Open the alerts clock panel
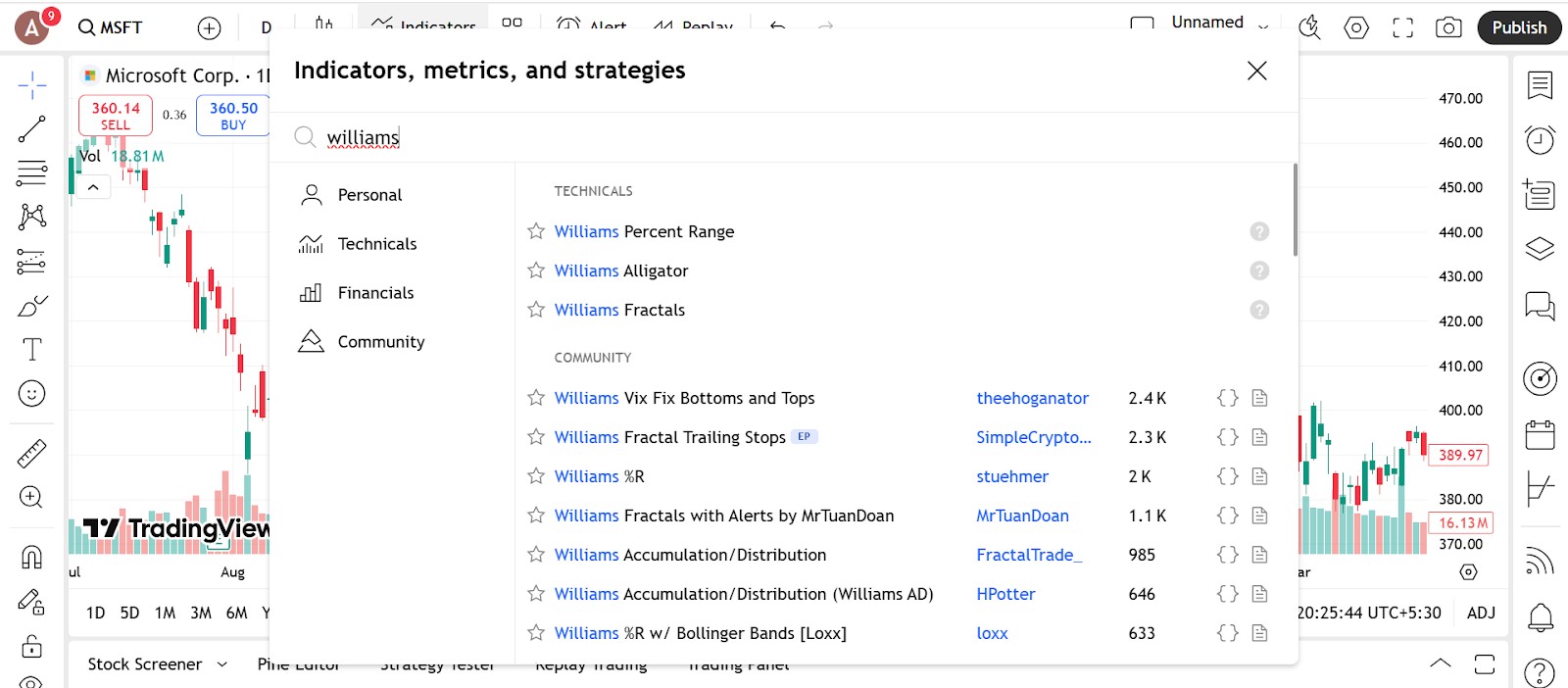 1540,140
